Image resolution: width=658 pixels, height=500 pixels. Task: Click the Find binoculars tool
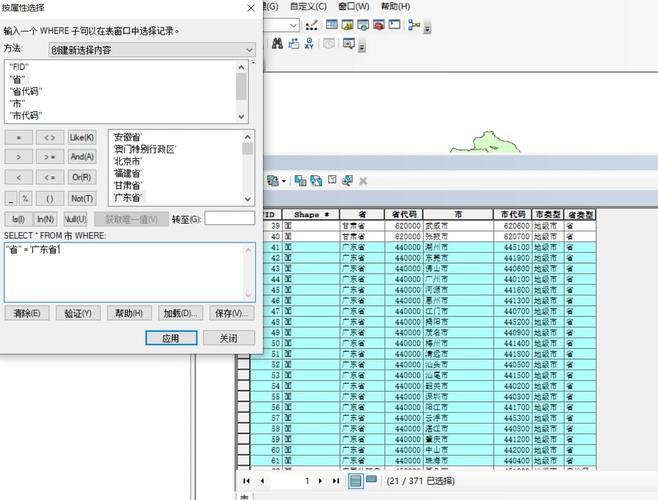277,44
